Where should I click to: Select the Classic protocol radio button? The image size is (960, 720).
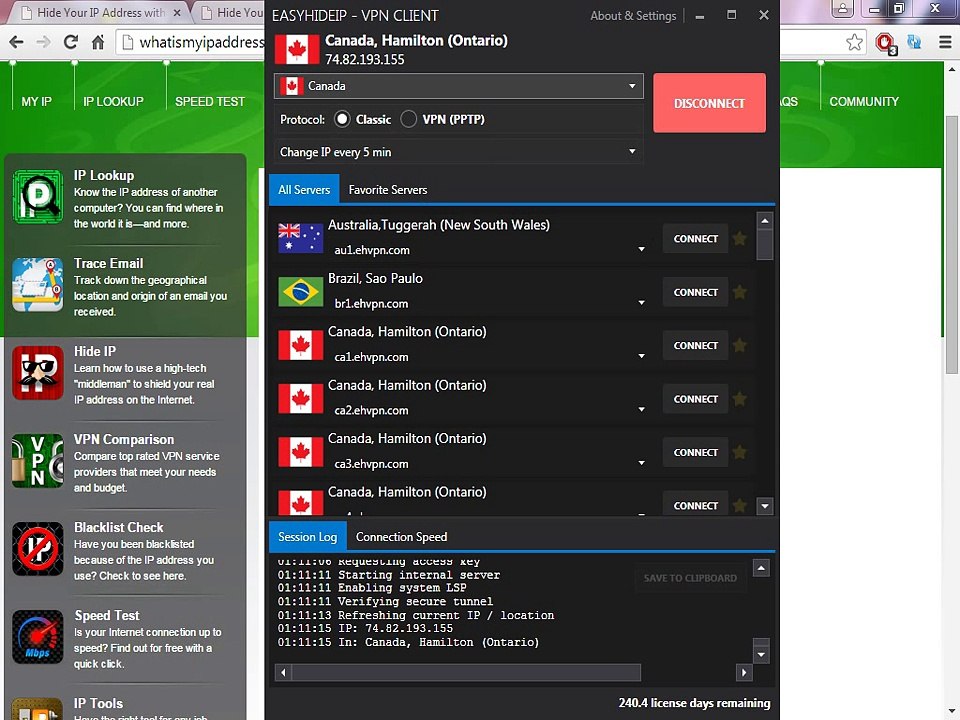342,119
